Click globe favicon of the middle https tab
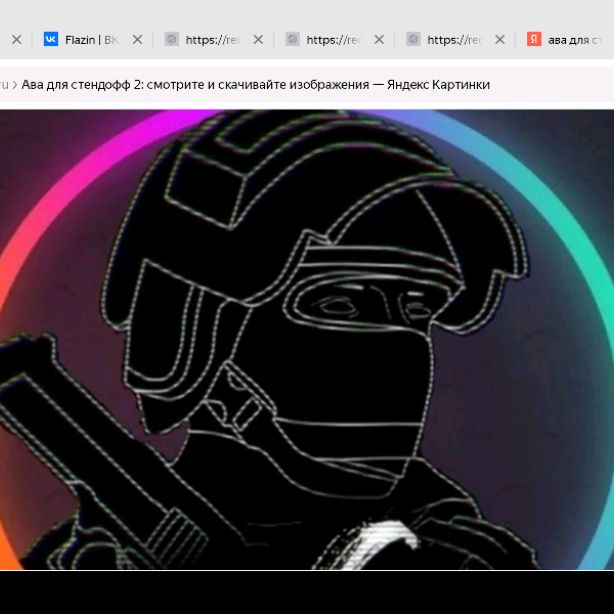This screenshot has height=614, width=614. [x=293, y=39]
